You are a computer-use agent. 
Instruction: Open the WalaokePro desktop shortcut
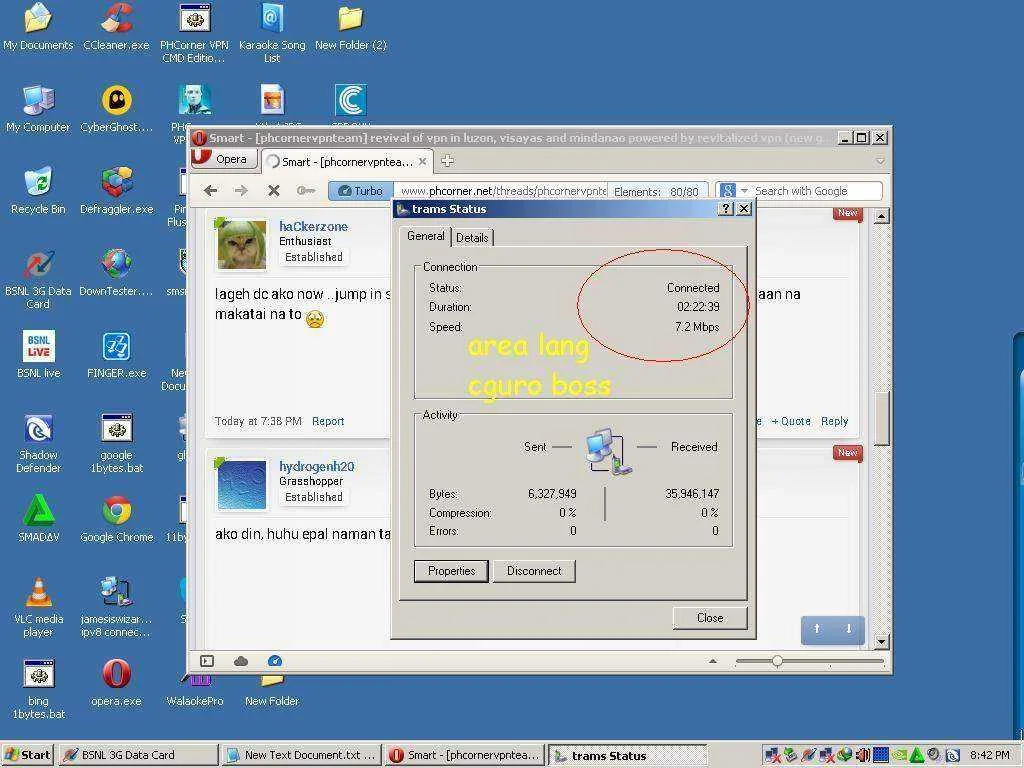click(x=195, y=692)
